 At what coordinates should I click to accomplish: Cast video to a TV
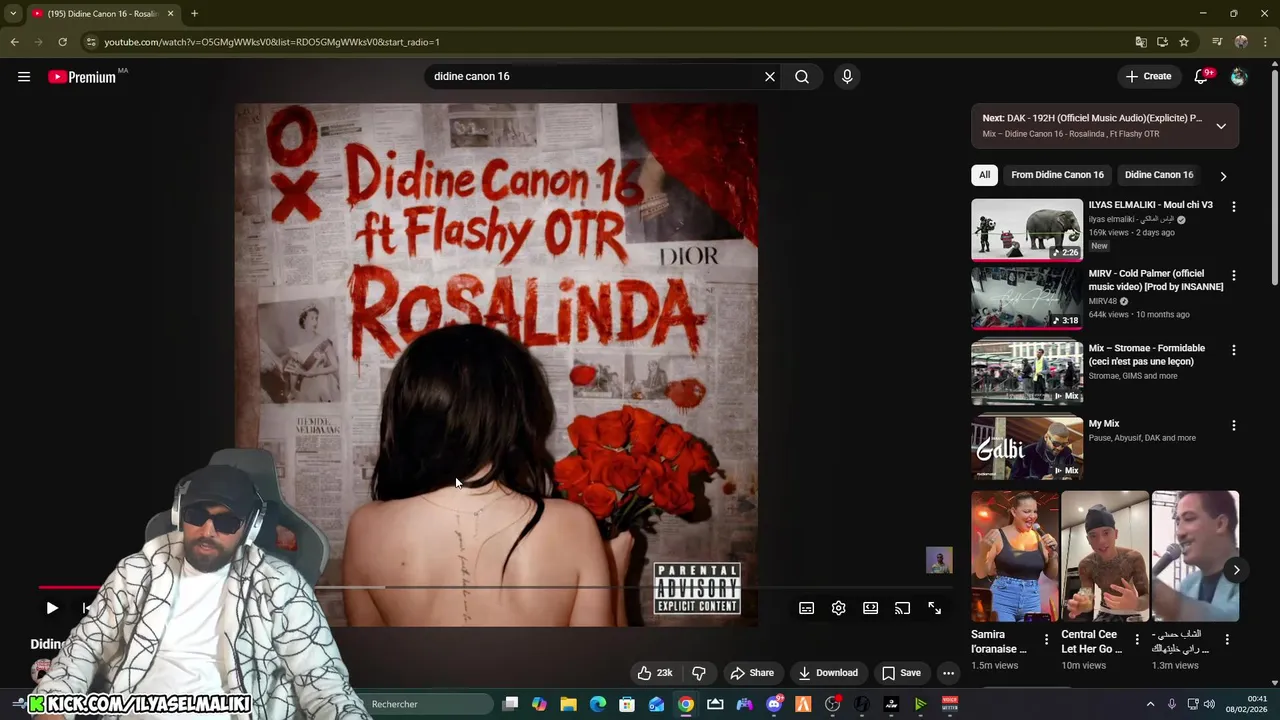(903, 608)
